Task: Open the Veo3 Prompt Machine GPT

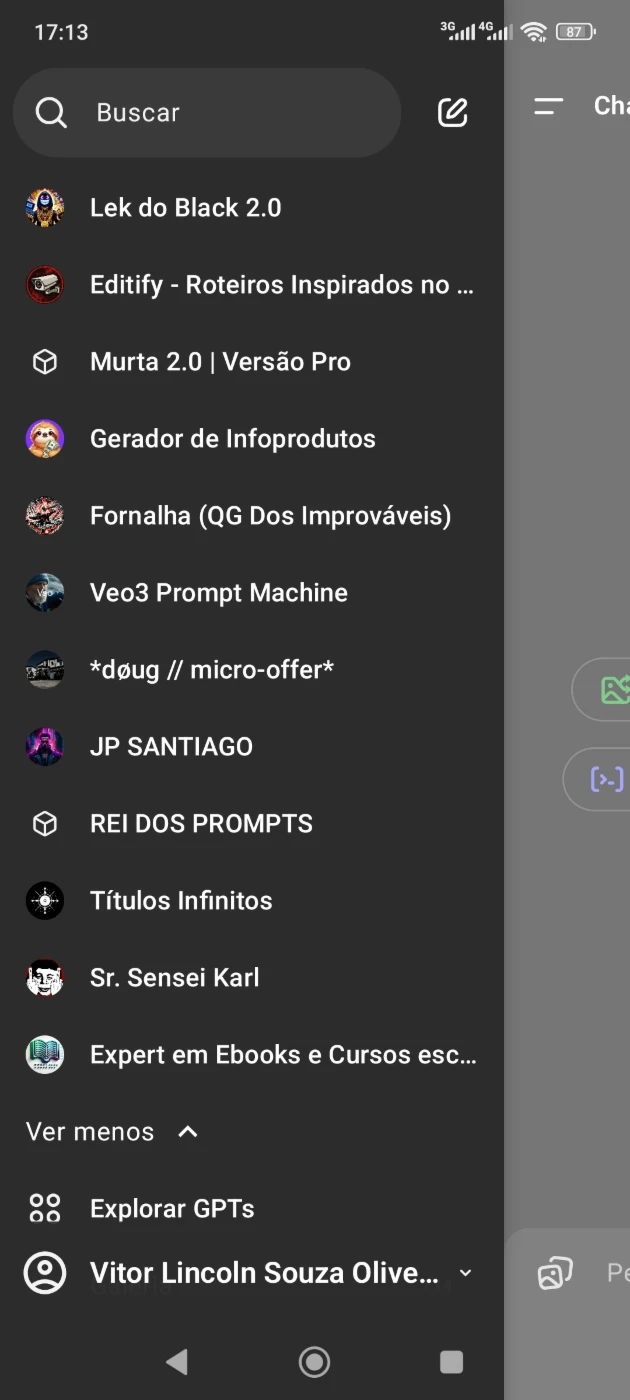Action: [219, 593]
